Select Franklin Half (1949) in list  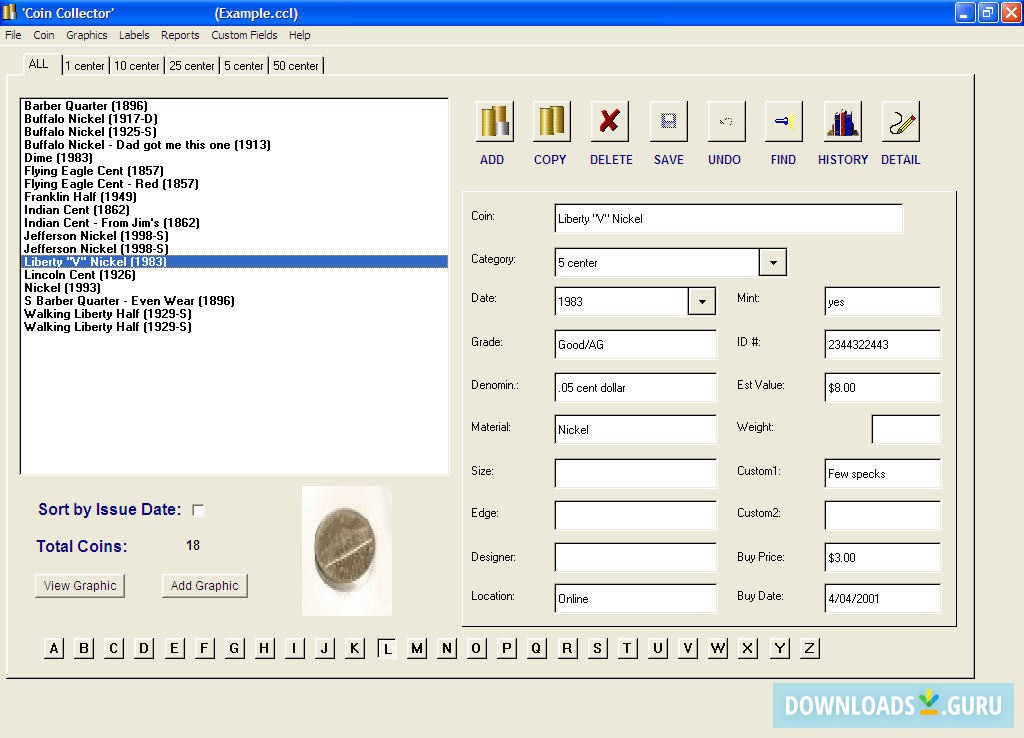(80, 197)
